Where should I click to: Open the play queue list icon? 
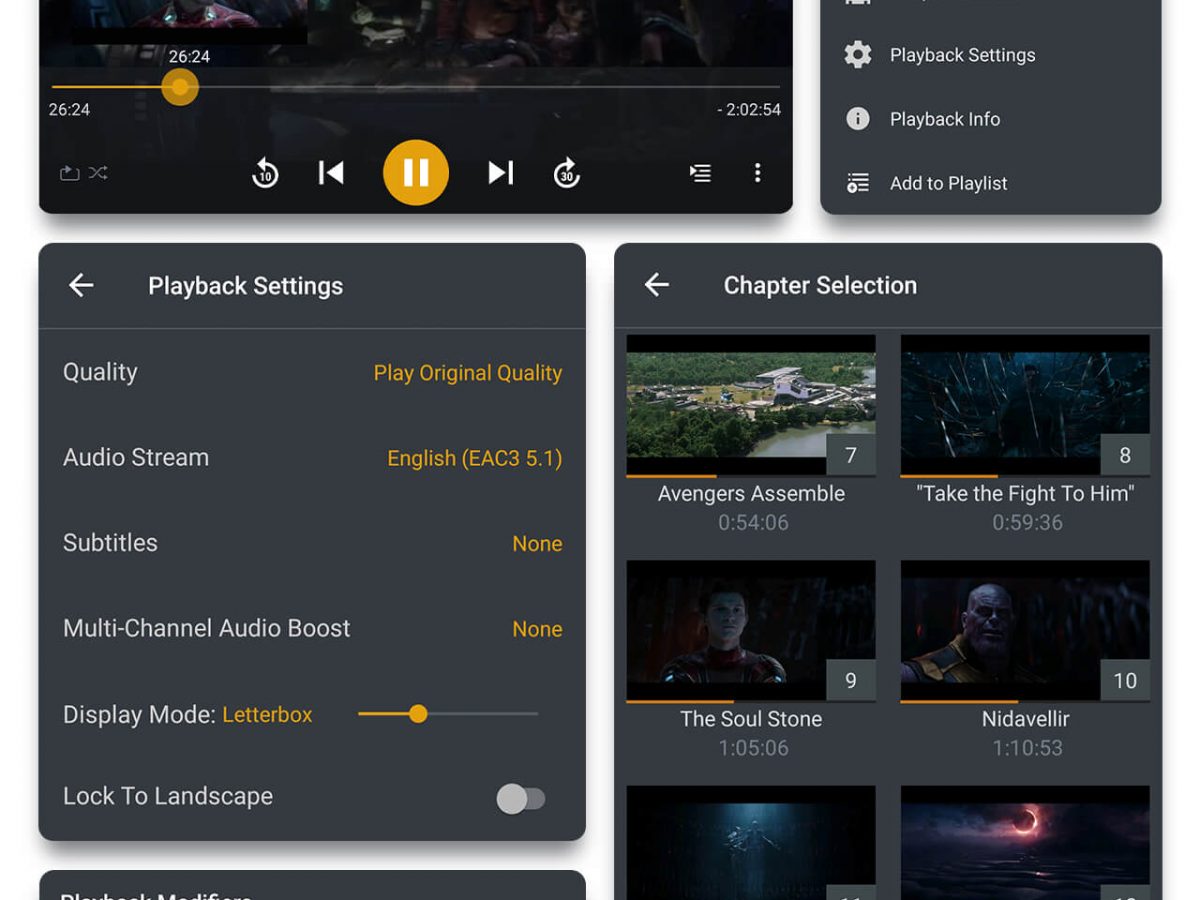[x=700, y=173]
